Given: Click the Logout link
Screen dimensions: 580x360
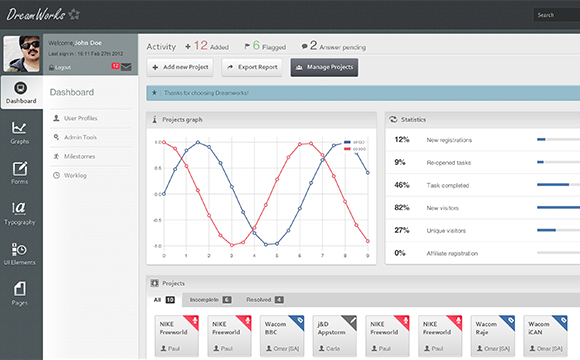Looking at the screenshot, I should (60, 68).
